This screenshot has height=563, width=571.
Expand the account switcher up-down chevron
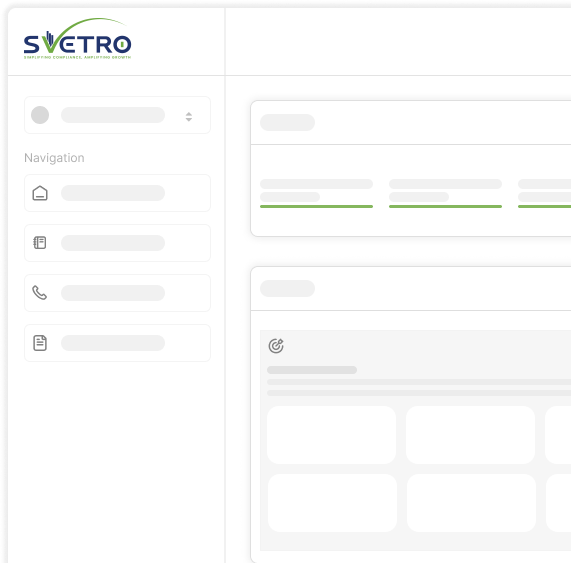189,117
